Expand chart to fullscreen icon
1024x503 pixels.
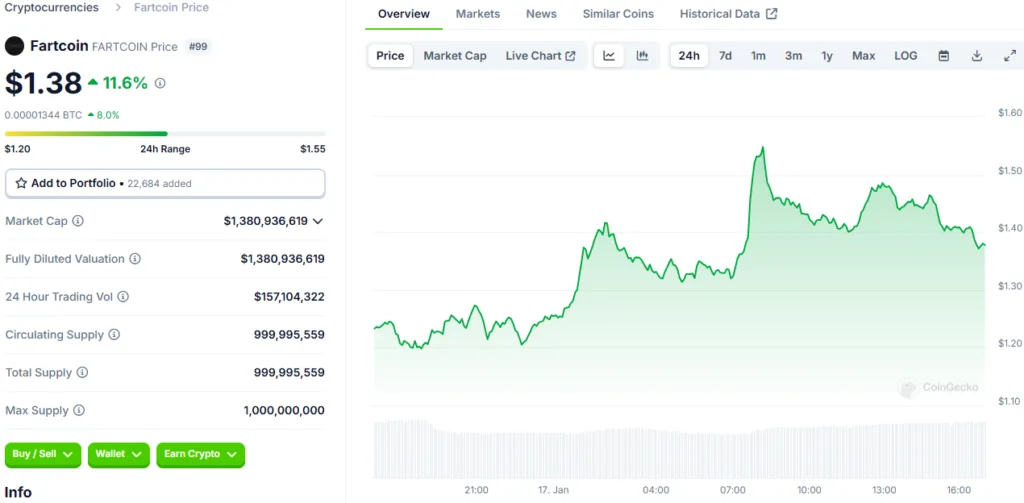[x=1010, y=56]
